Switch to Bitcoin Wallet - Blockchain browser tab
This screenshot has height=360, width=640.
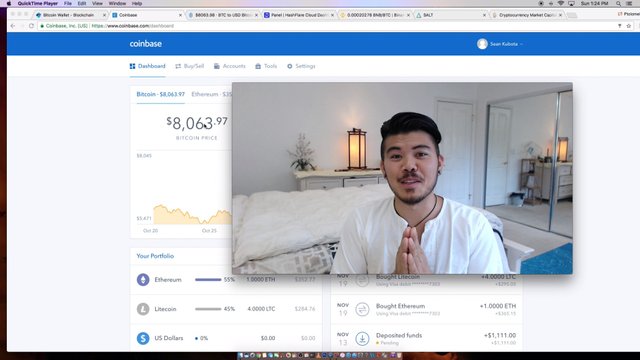pos(69,15)
